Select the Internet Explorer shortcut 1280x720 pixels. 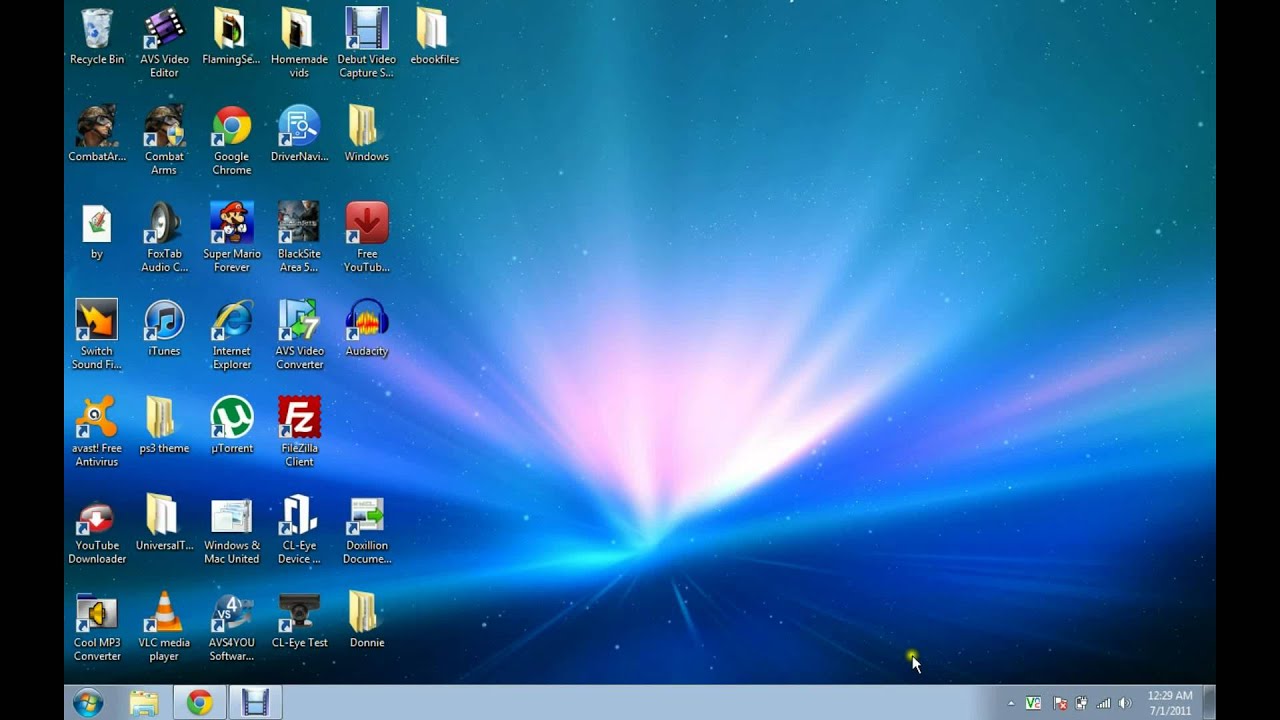(x=231, y=334)
